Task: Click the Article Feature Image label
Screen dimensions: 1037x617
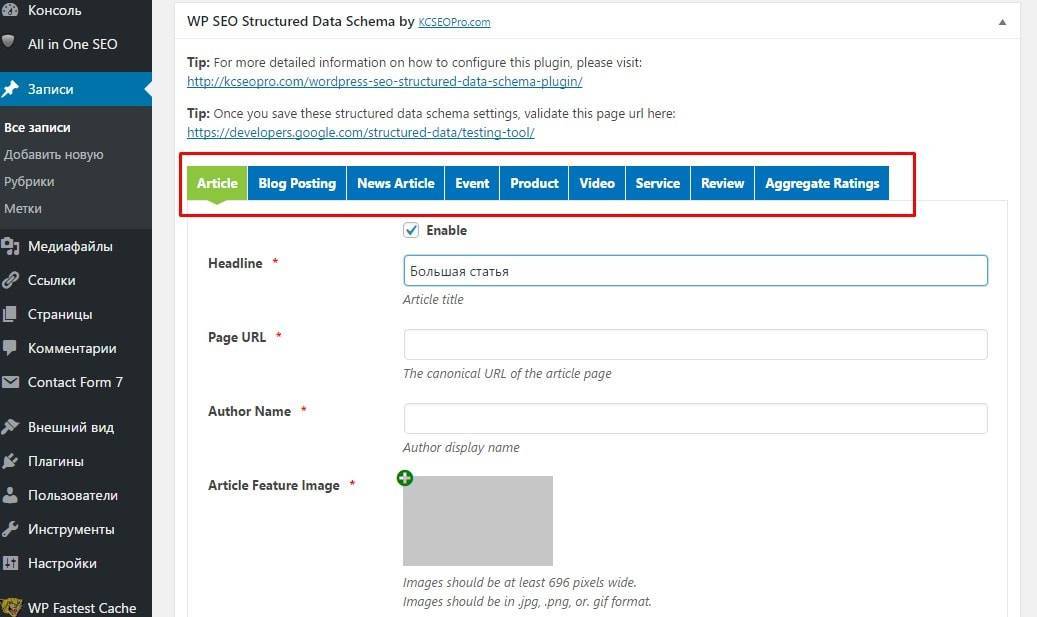Action: (274, 485)
